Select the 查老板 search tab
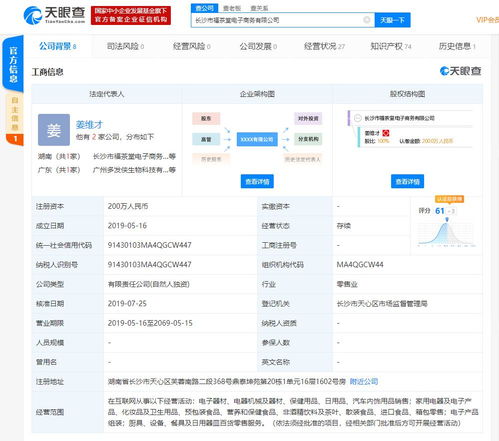This screenshot has height=441, width=499. point(232,8)
